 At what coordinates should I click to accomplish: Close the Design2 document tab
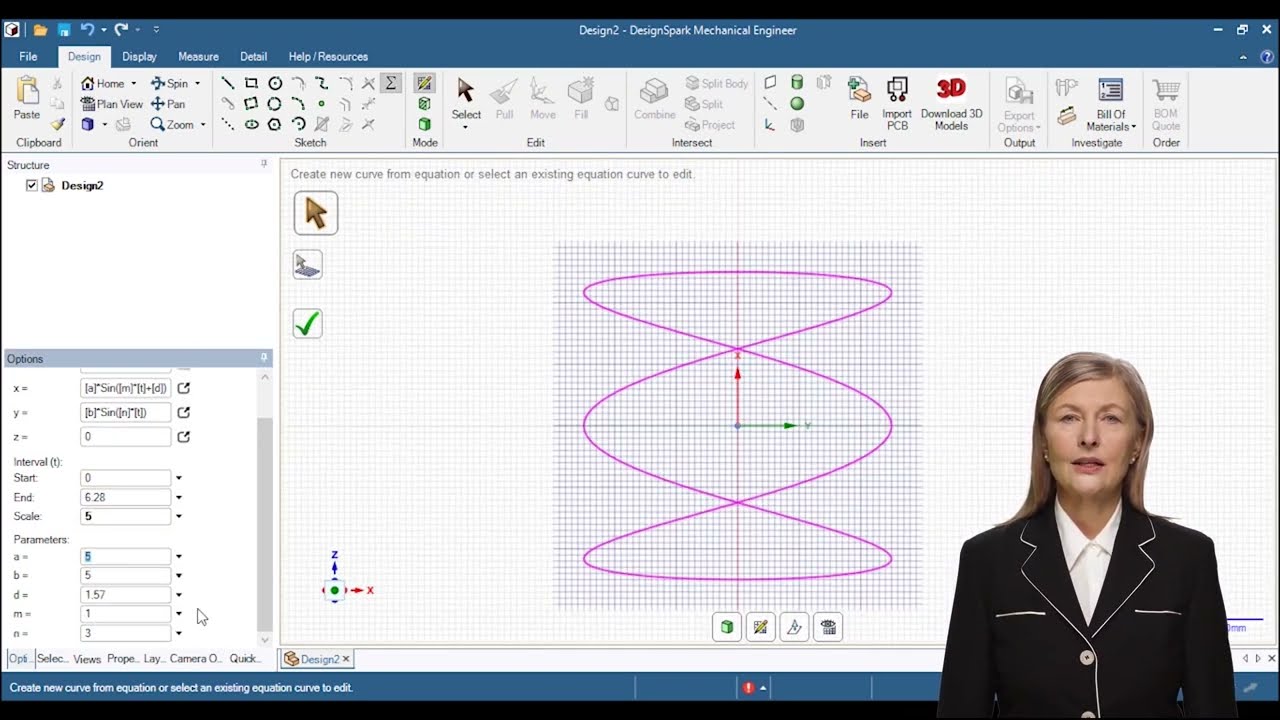[x=346, y=659]
